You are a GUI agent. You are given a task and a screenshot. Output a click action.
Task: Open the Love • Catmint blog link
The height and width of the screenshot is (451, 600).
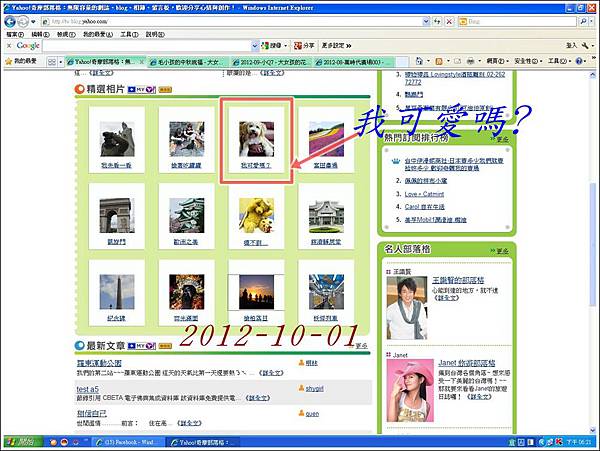pos(424,194)
